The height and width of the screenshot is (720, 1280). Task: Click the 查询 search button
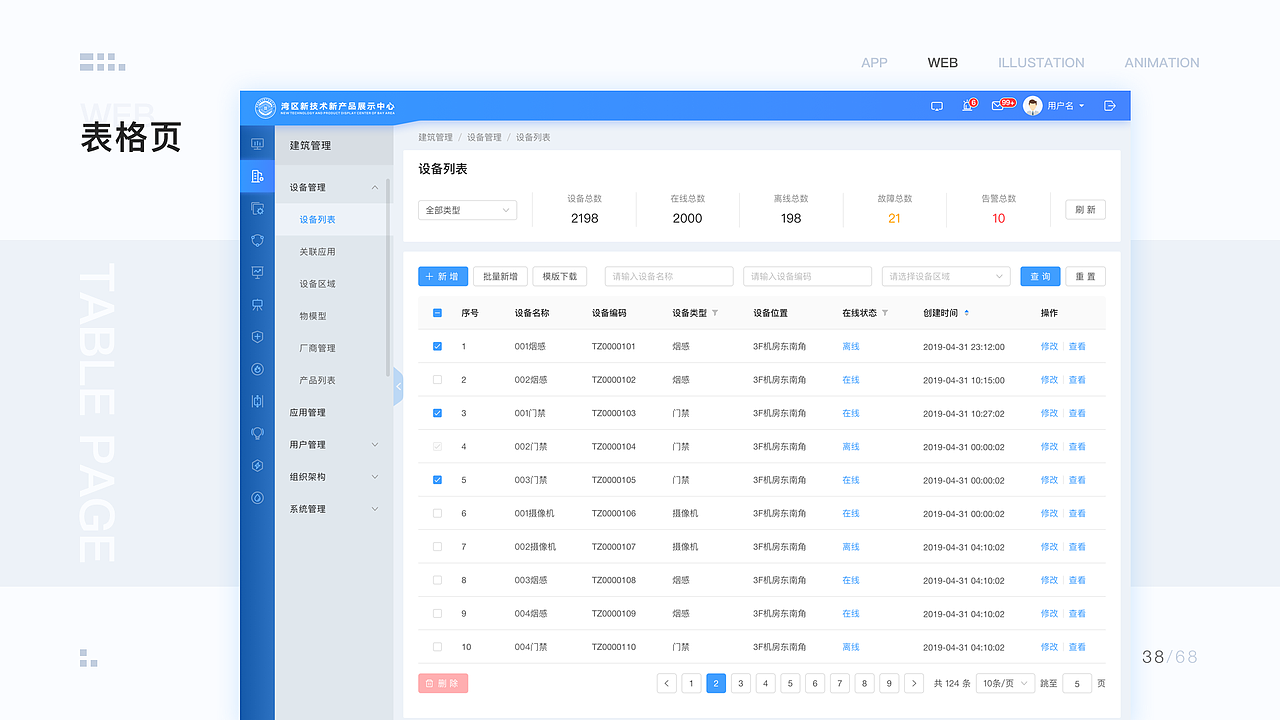[1040, 275]
